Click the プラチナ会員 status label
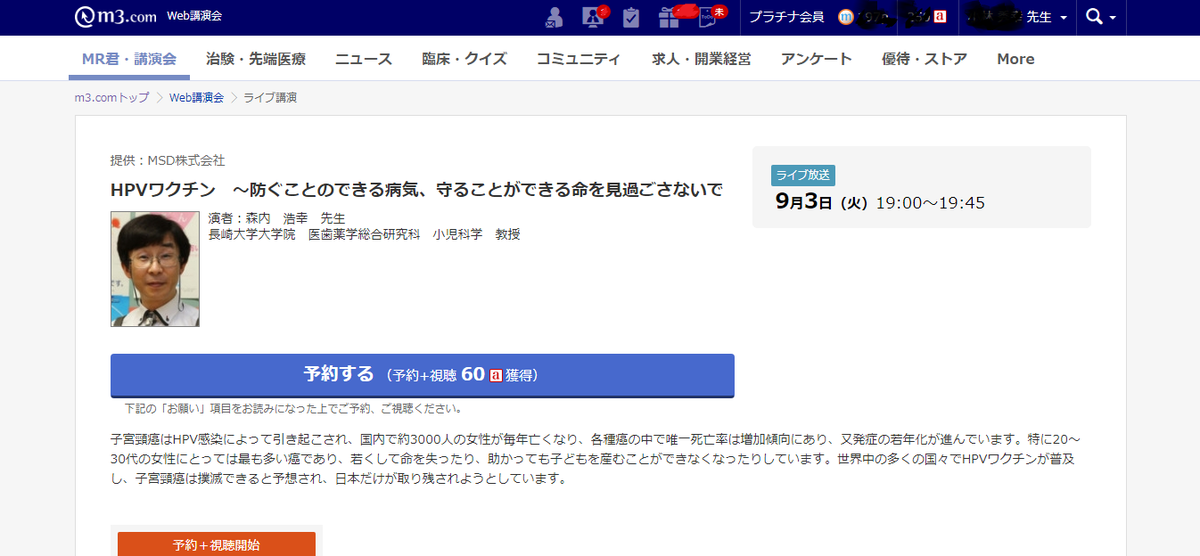 point(787,17)
